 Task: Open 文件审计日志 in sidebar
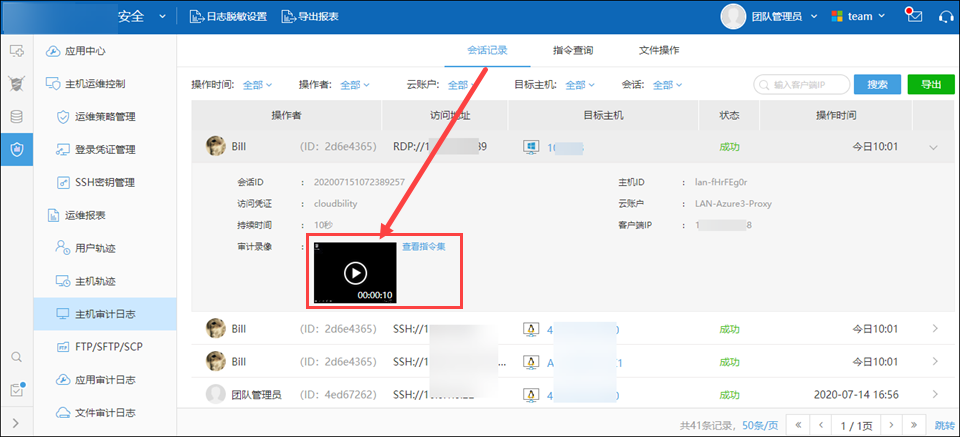[x=105, y=412]
